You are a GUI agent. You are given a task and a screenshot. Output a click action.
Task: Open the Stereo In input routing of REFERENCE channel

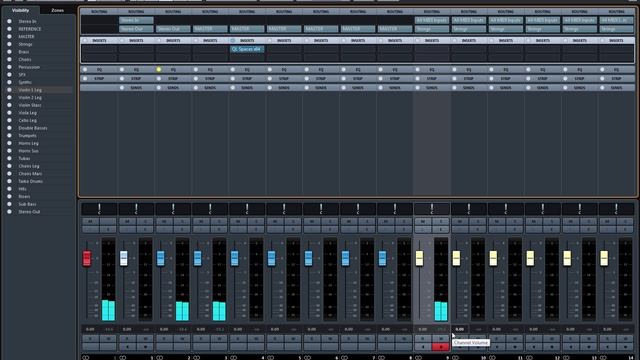click(x=136, y=20)
